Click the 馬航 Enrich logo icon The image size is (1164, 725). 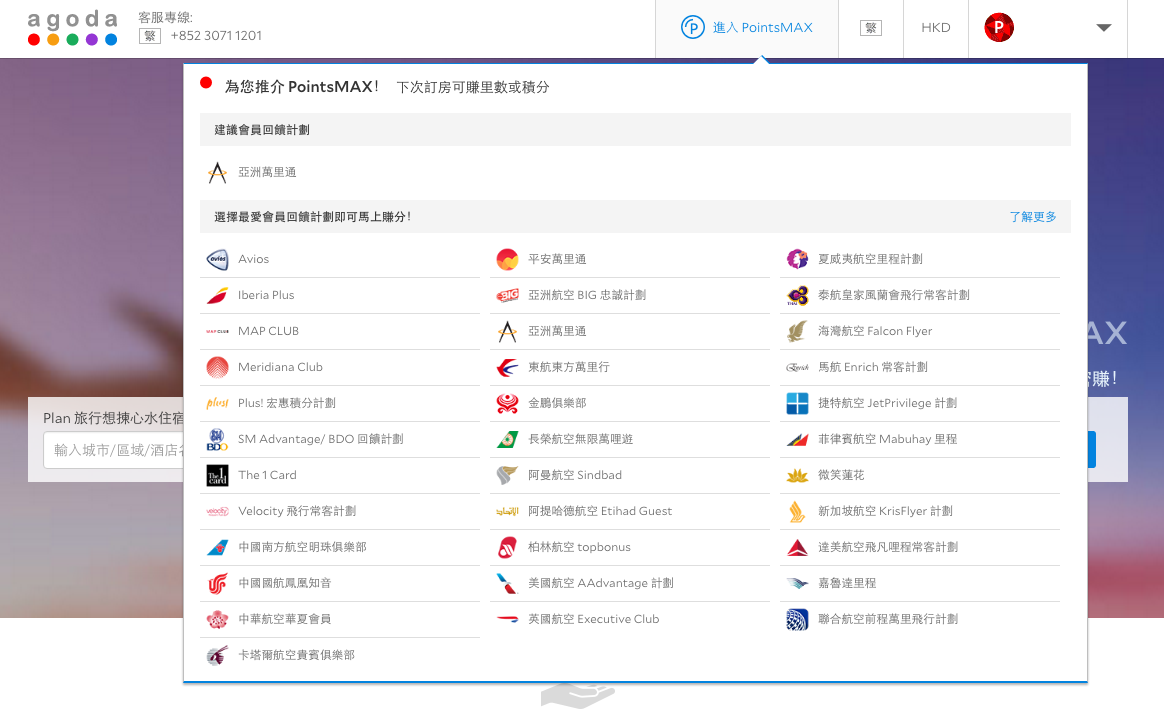(797, 367)
